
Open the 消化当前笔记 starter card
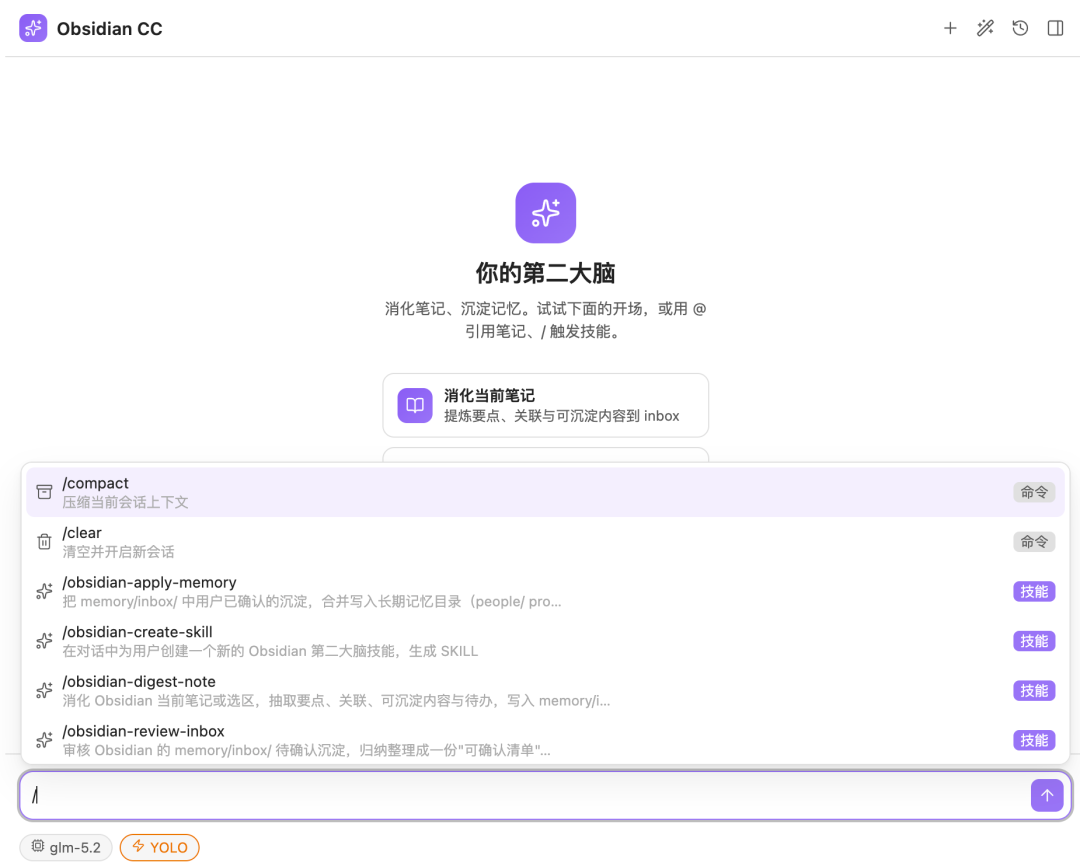pyautogui.click(x=546, y=405)
